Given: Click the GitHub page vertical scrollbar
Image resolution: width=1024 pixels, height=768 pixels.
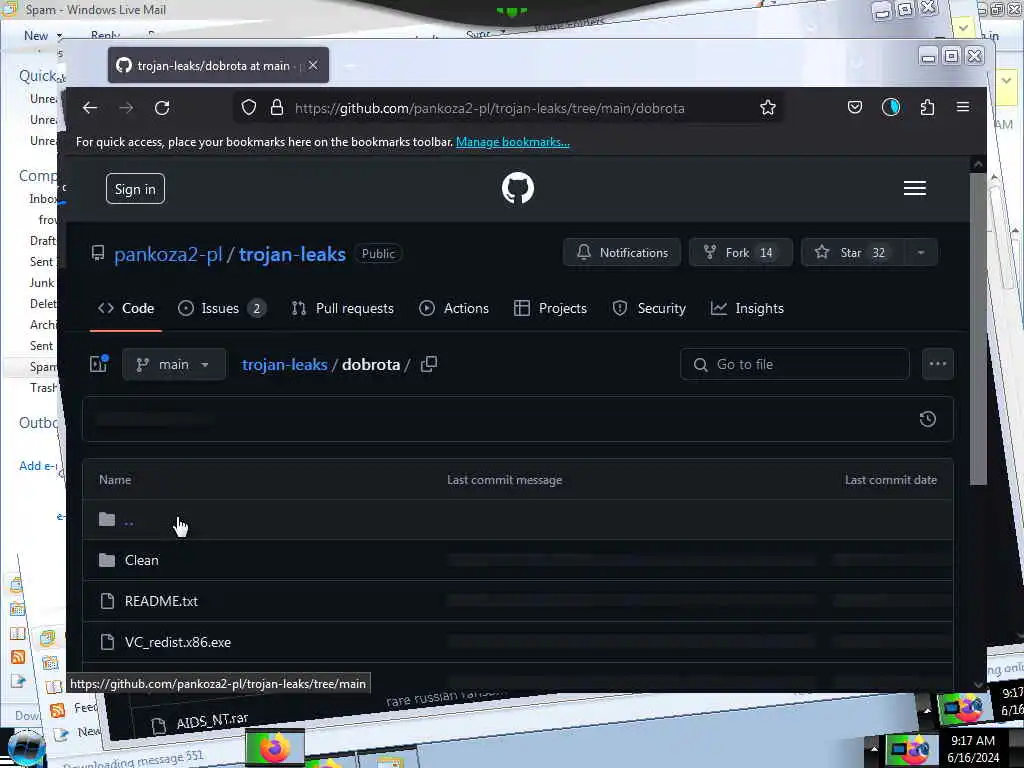Looking at the screenshot, I should coord(978,327).
